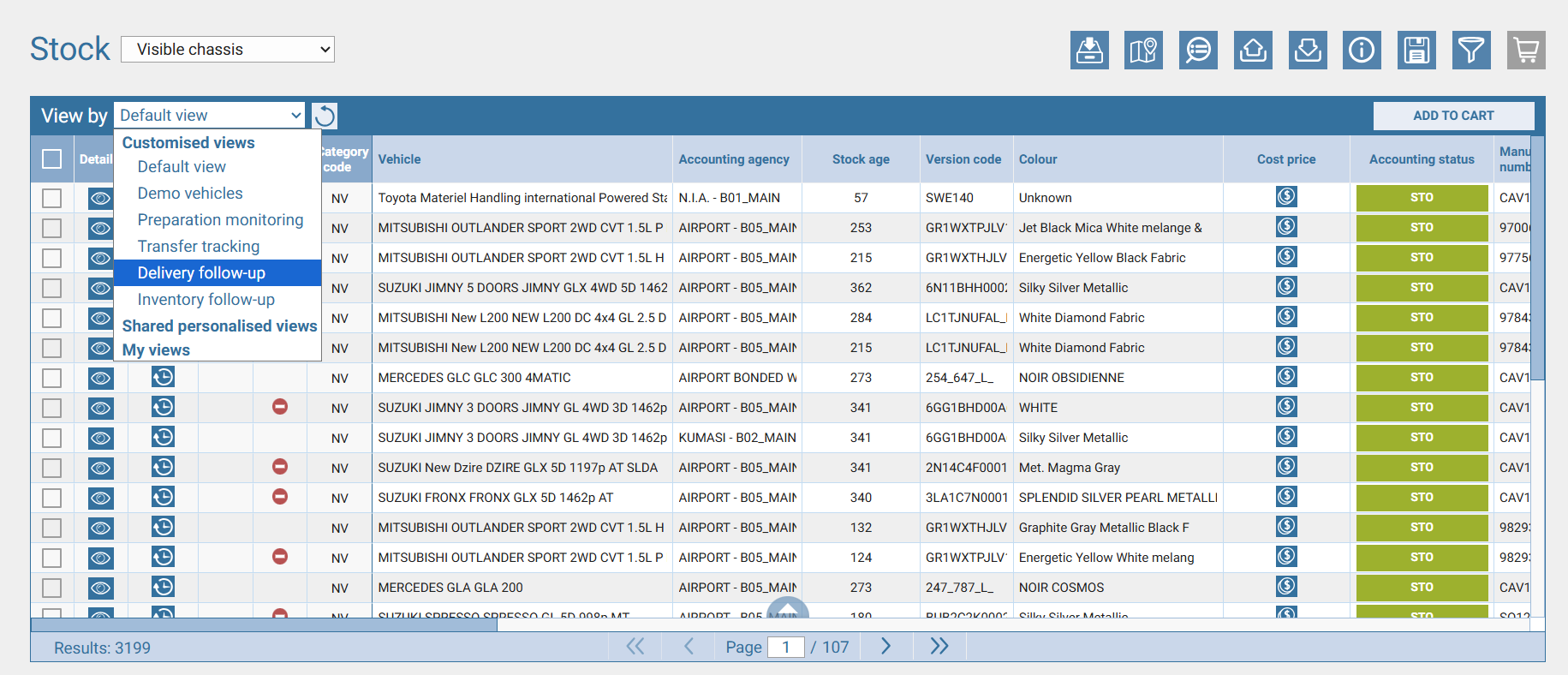Open history icon for MERCEDES GLA 200 row
1568x675 pixels.
coord(163,587)
